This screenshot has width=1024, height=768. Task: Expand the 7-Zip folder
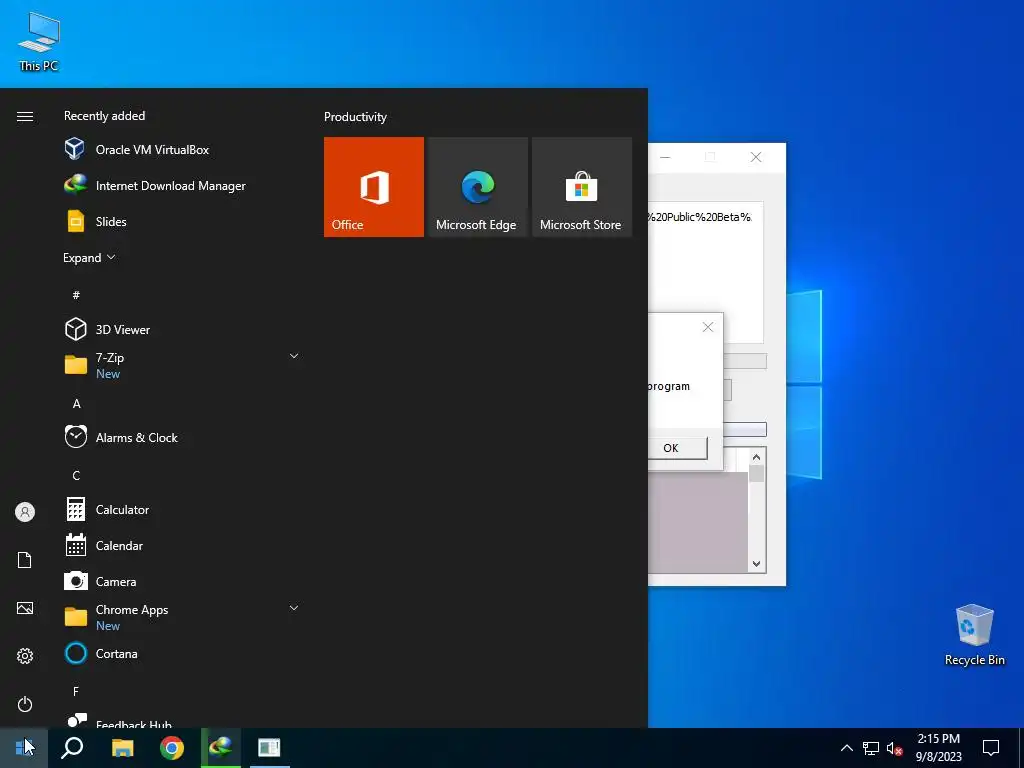294,357
